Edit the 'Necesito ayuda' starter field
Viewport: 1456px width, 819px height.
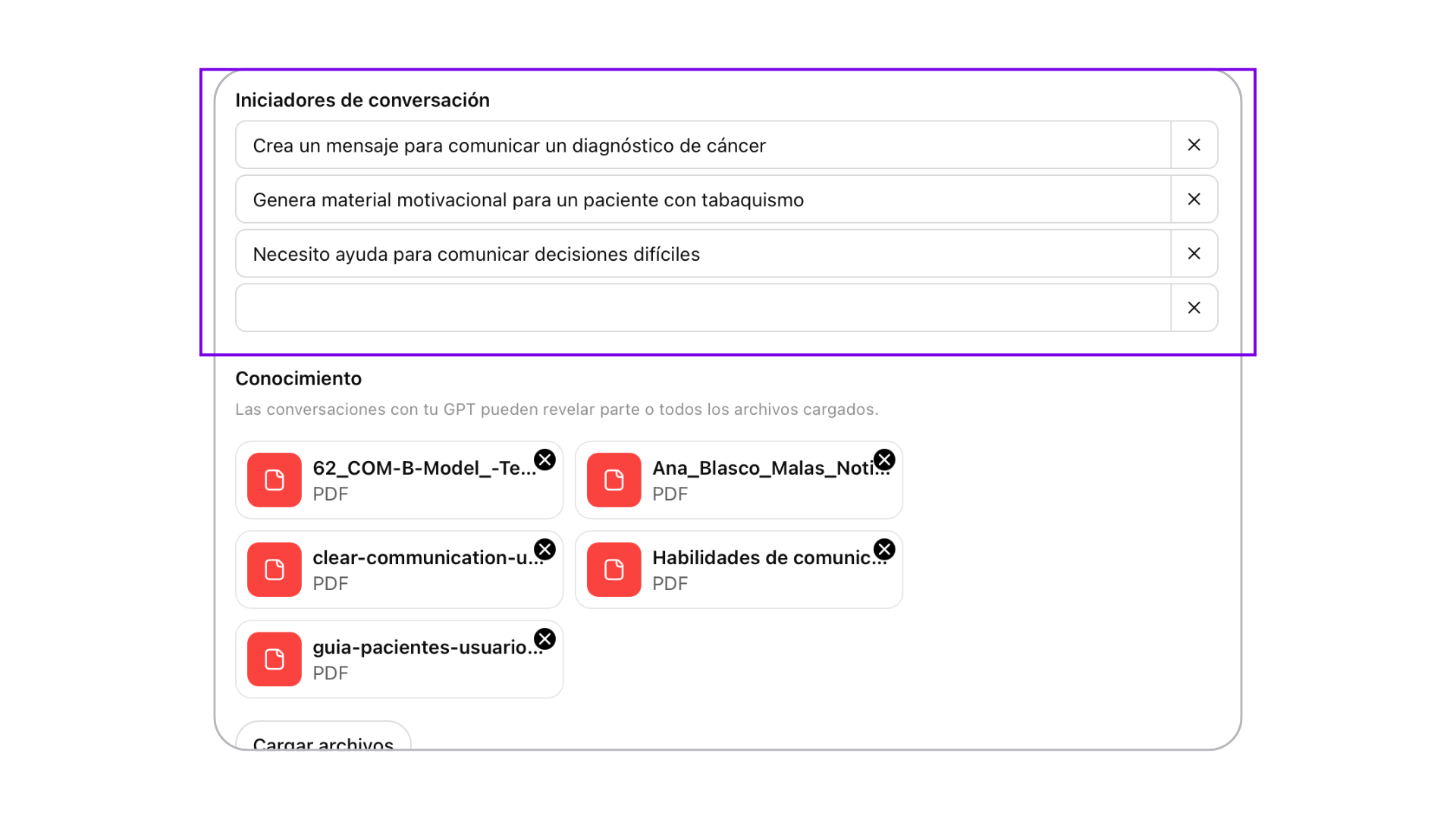coord(703,253)
